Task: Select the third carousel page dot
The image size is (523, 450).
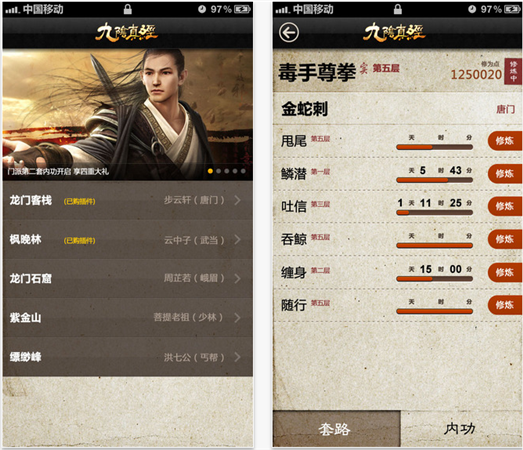Action: pyautogui.click(x=227, y=171)
